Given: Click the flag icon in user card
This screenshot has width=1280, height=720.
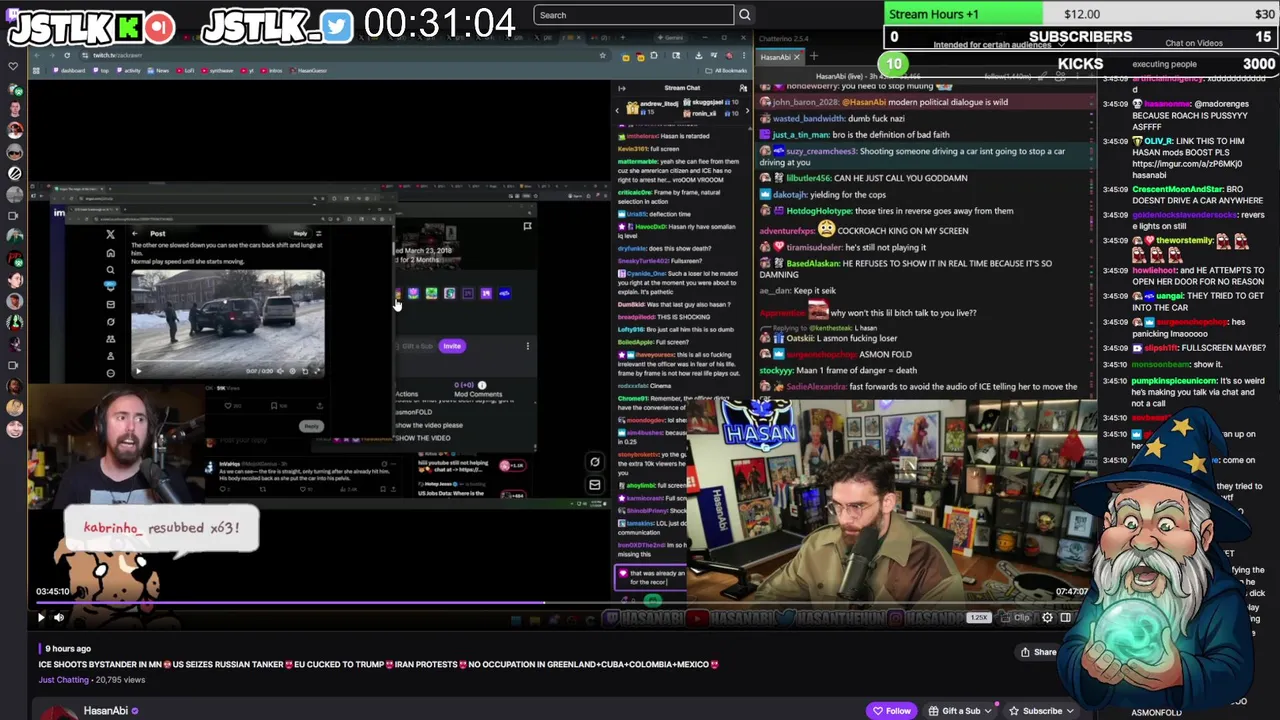Looking at the screenshot, I should (x=527, y=226).
